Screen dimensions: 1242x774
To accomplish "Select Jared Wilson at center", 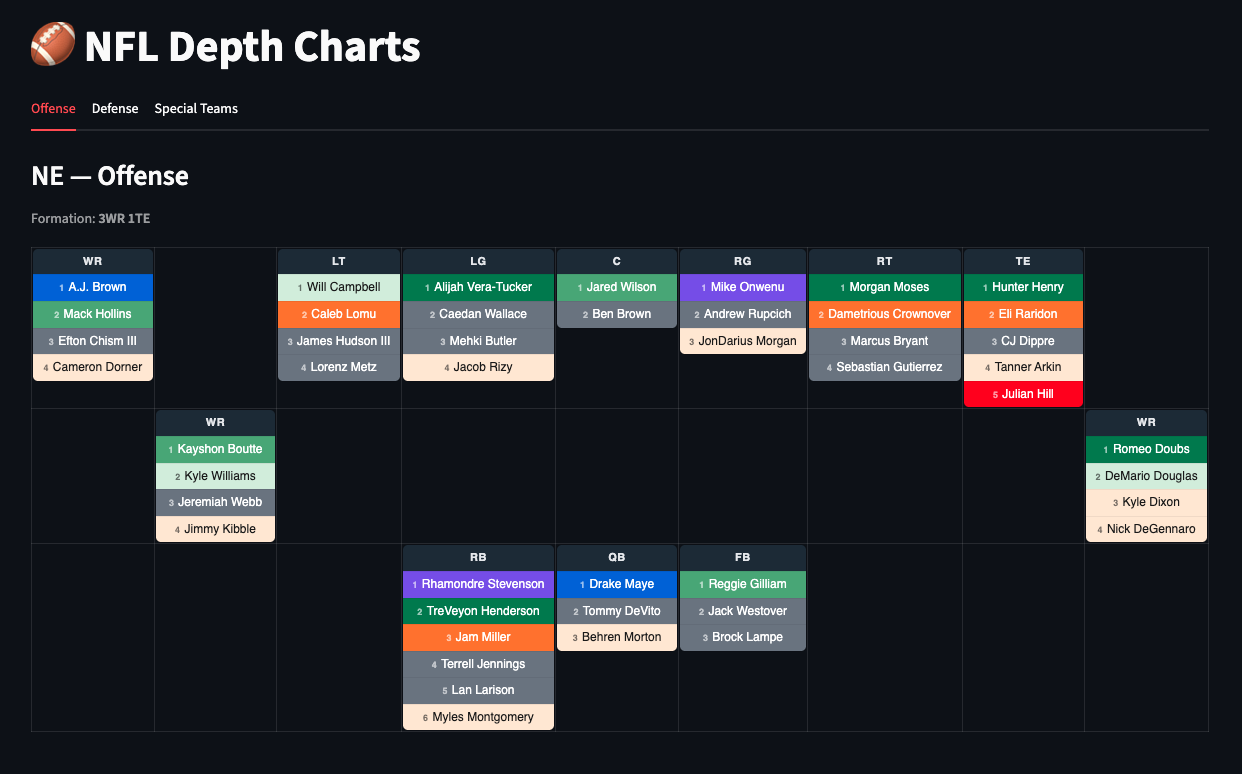I will click(x=616, y=287).
